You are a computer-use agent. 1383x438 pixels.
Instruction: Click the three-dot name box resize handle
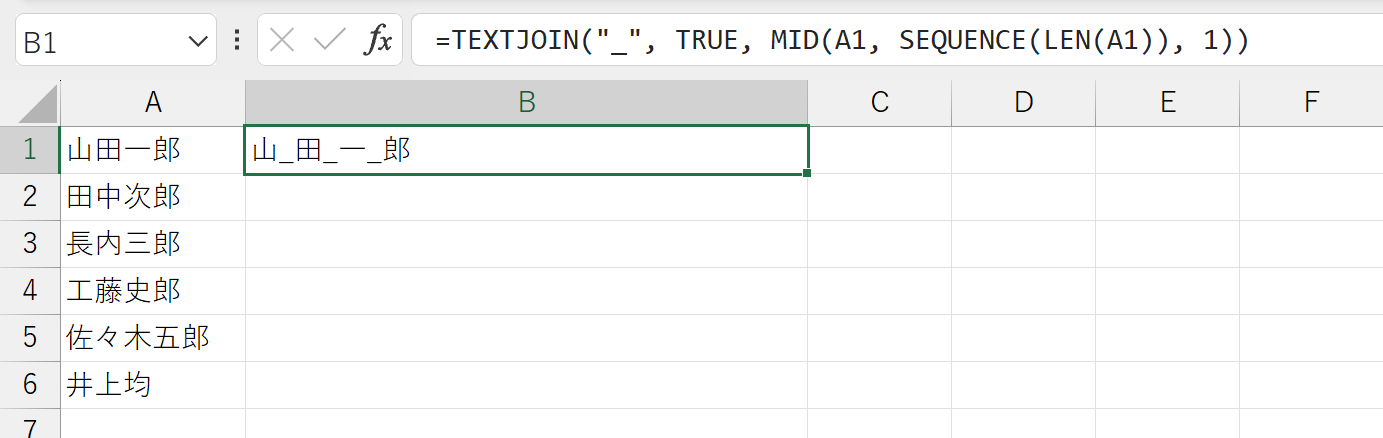pos(237,40)
